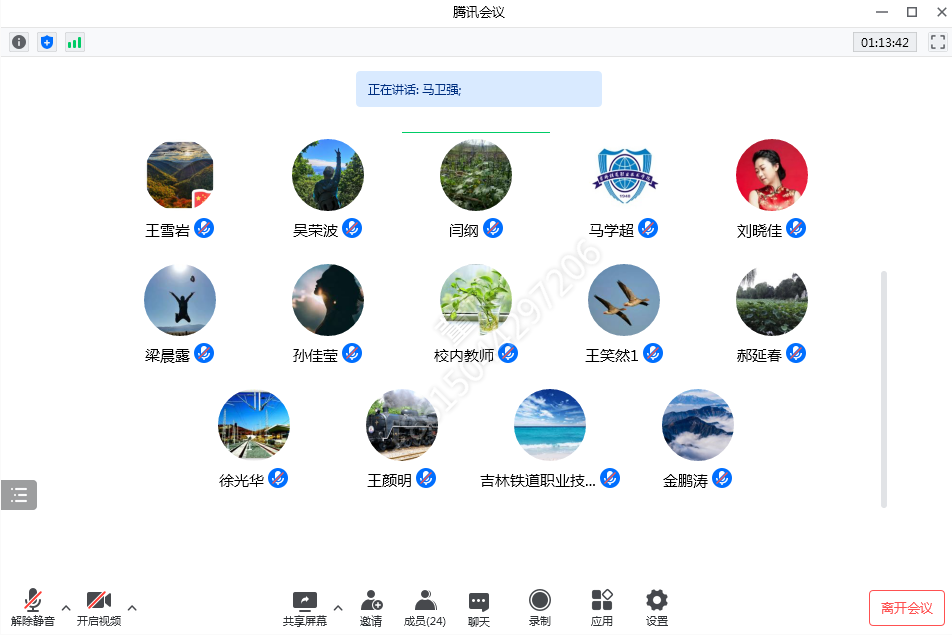Image resolution: width=952 pixels, height=635 pixels.
Task: Open Members list 成员(24)
Action: (x=425, y=608)
